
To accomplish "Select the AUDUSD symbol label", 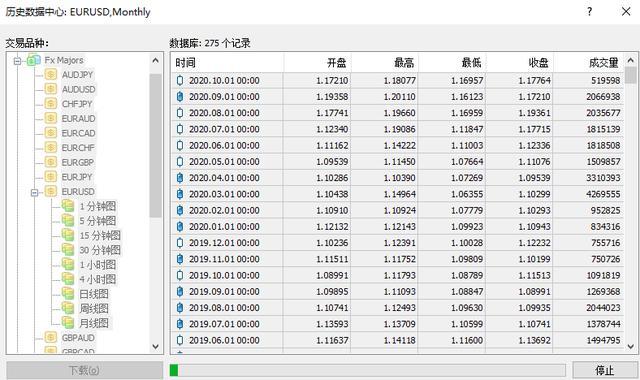I will (78, 89).
